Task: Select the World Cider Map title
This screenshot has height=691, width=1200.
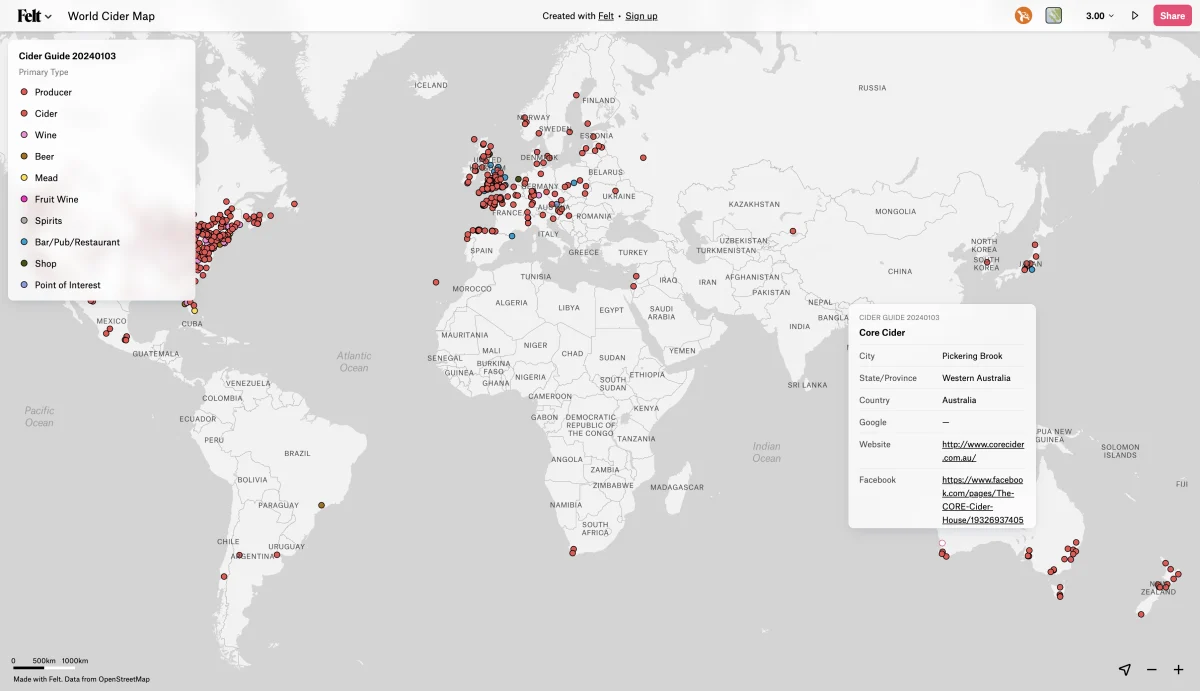Action: (111, 16)
